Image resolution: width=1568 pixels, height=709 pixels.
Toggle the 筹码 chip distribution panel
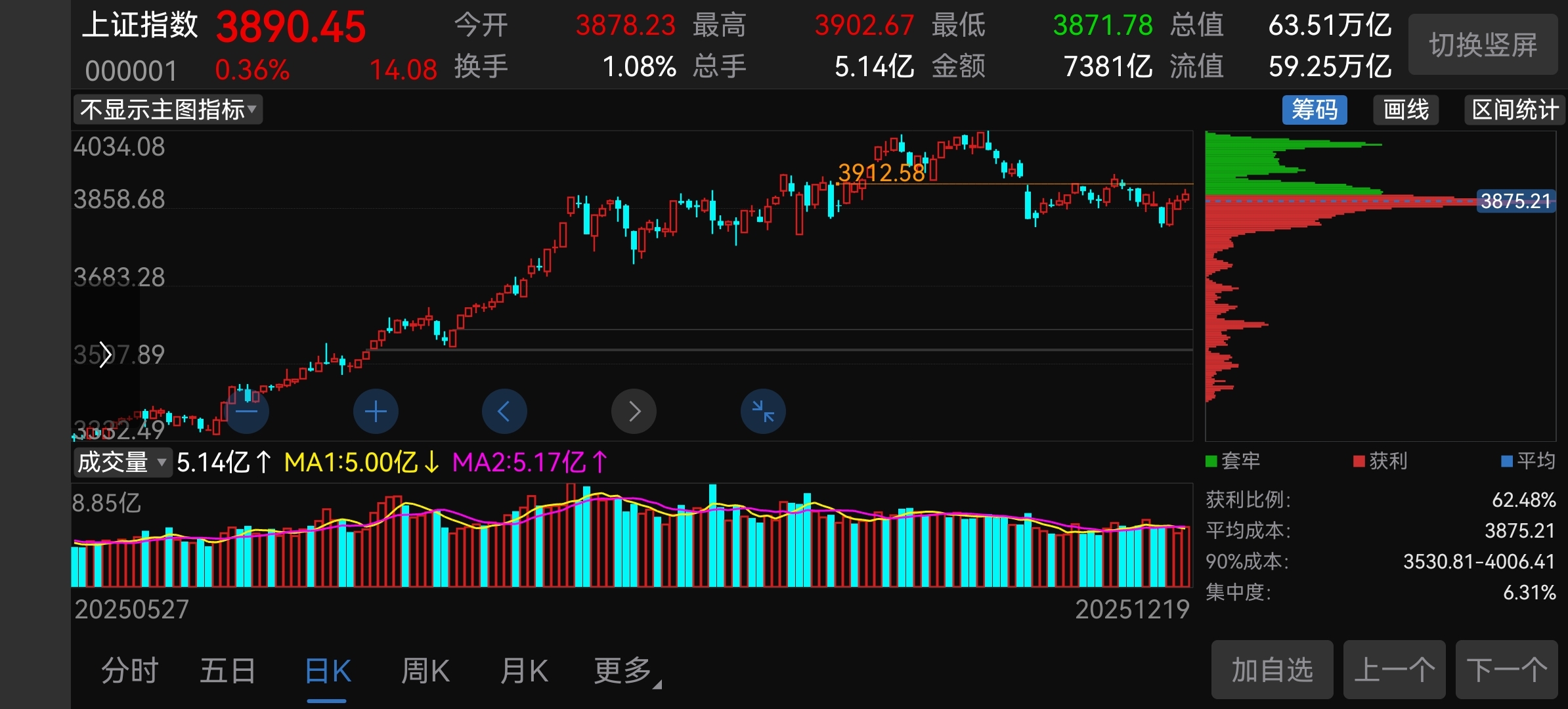[x=1315, y=110]
